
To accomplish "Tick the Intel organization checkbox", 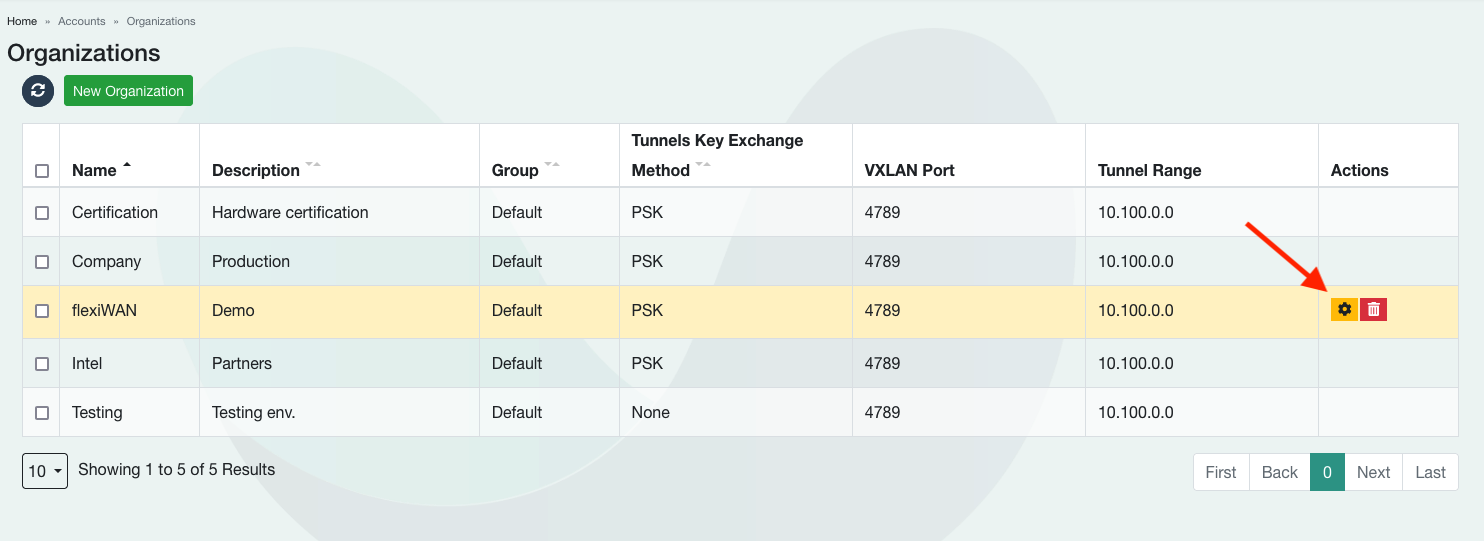I will (x=42, y=364).
